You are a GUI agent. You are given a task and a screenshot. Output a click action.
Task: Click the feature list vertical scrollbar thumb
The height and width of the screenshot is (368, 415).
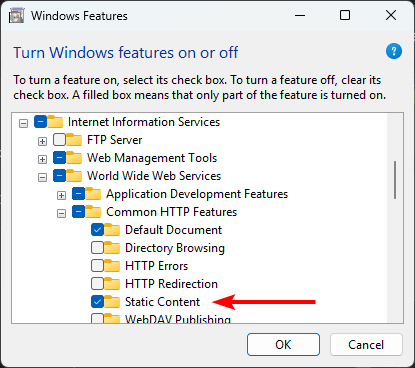395,180
